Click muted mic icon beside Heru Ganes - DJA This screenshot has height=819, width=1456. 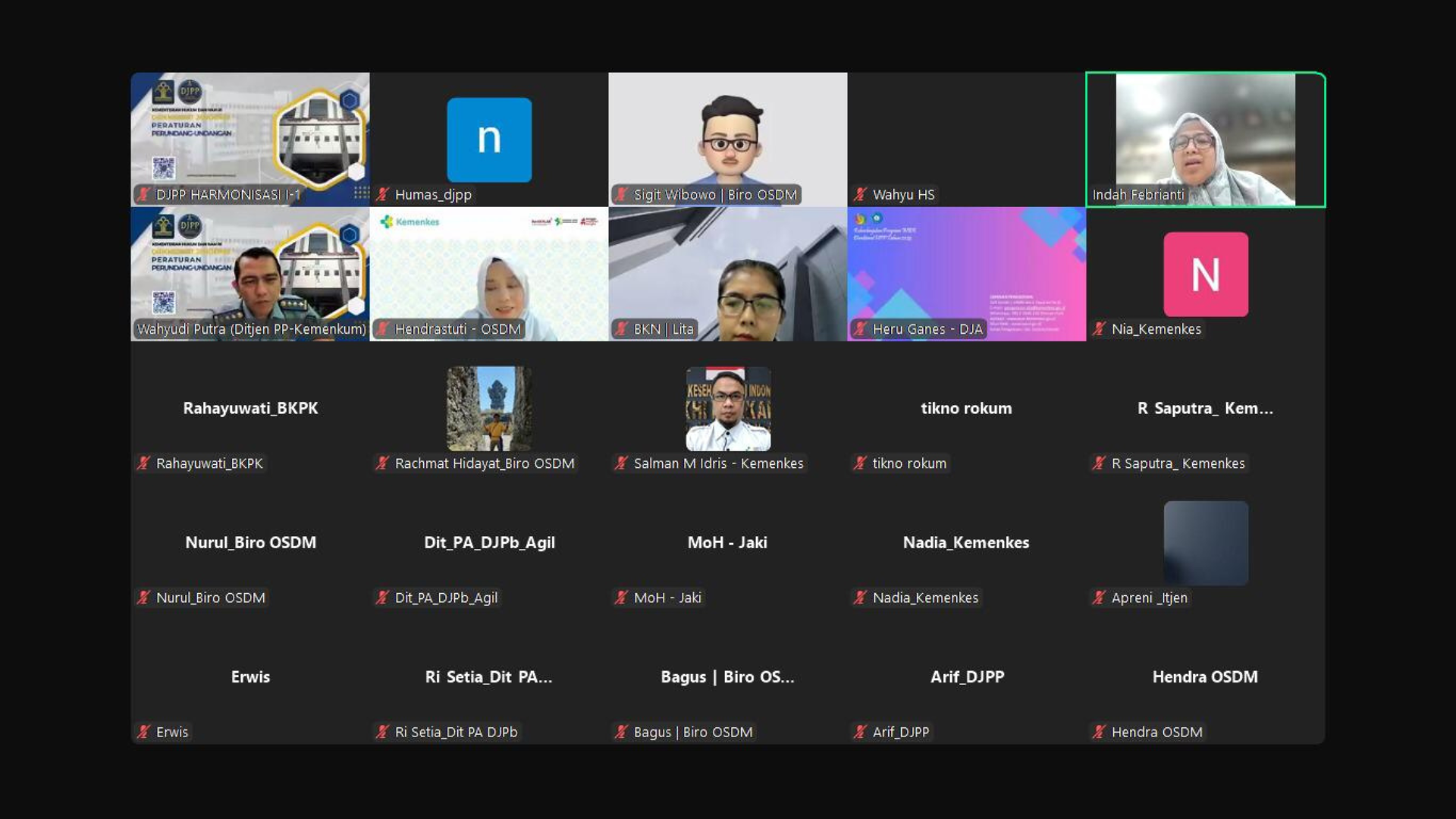coord(860,329)
